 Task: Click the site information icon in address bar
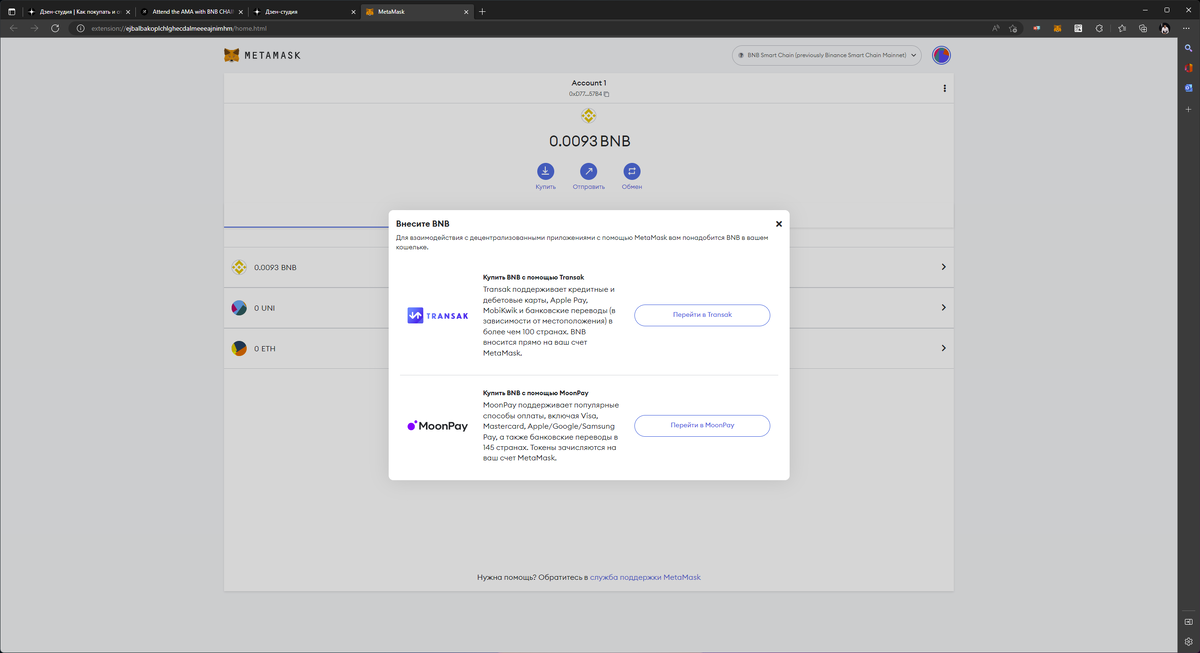(x=81, y=28)
